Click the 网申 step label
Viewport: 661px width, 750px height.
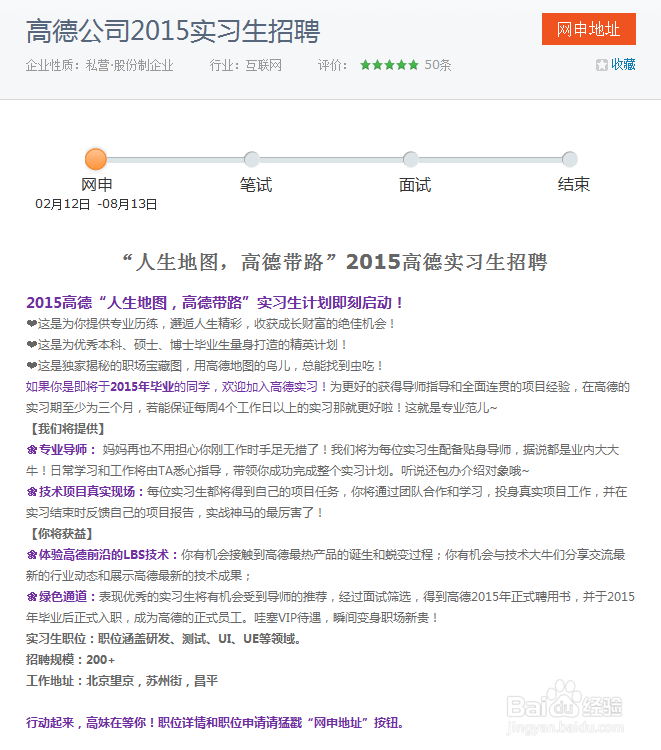point(97,185)
